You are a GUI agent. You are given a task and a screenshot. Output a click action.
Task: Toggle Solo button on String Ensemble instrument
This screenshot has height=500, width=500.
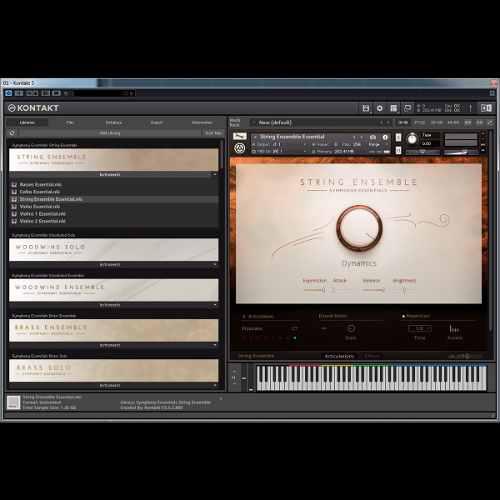point(398,137)
